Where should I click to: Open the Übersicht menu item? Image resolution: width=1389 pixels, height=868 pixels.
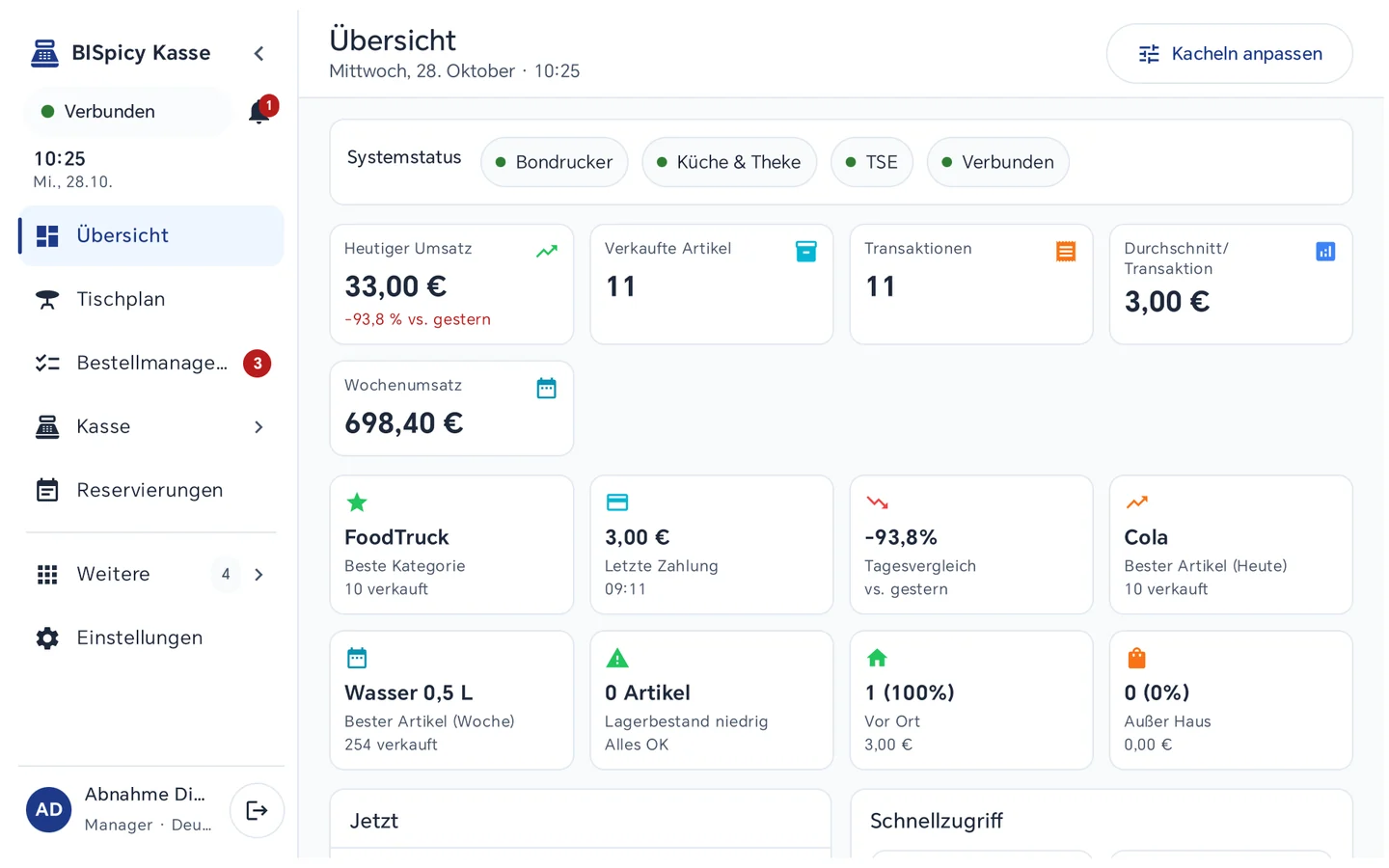151,235
